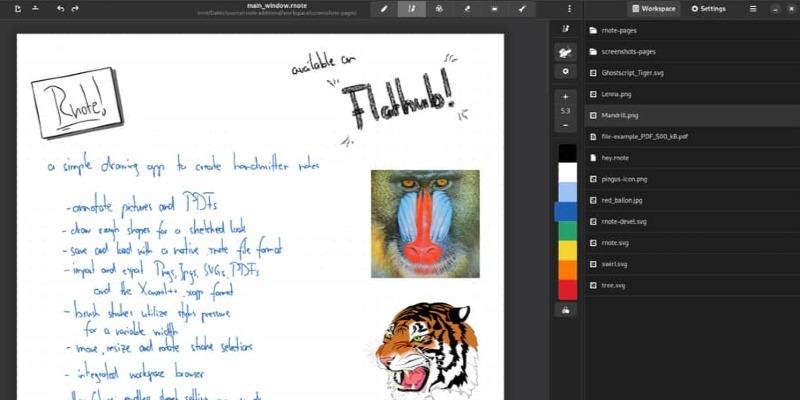Image resolution: width=800 pixels, height=400 pixels.
Task: Decrease stroke width with minus button
Action: [566, 125]
